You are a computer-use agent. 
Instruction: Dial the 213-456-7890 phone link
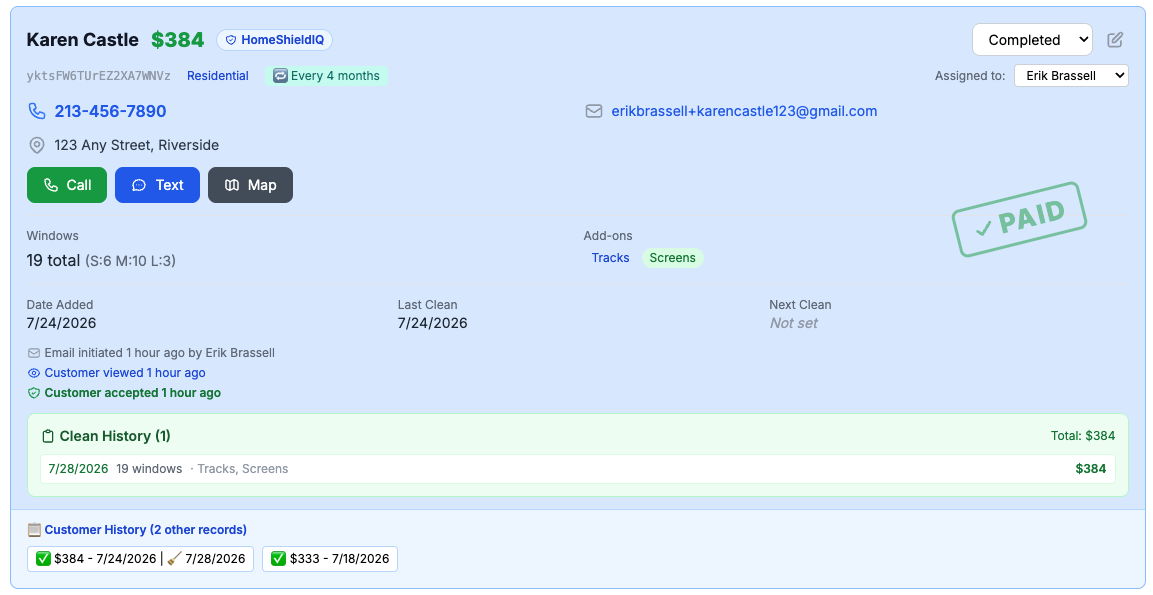tap(110, 111)
